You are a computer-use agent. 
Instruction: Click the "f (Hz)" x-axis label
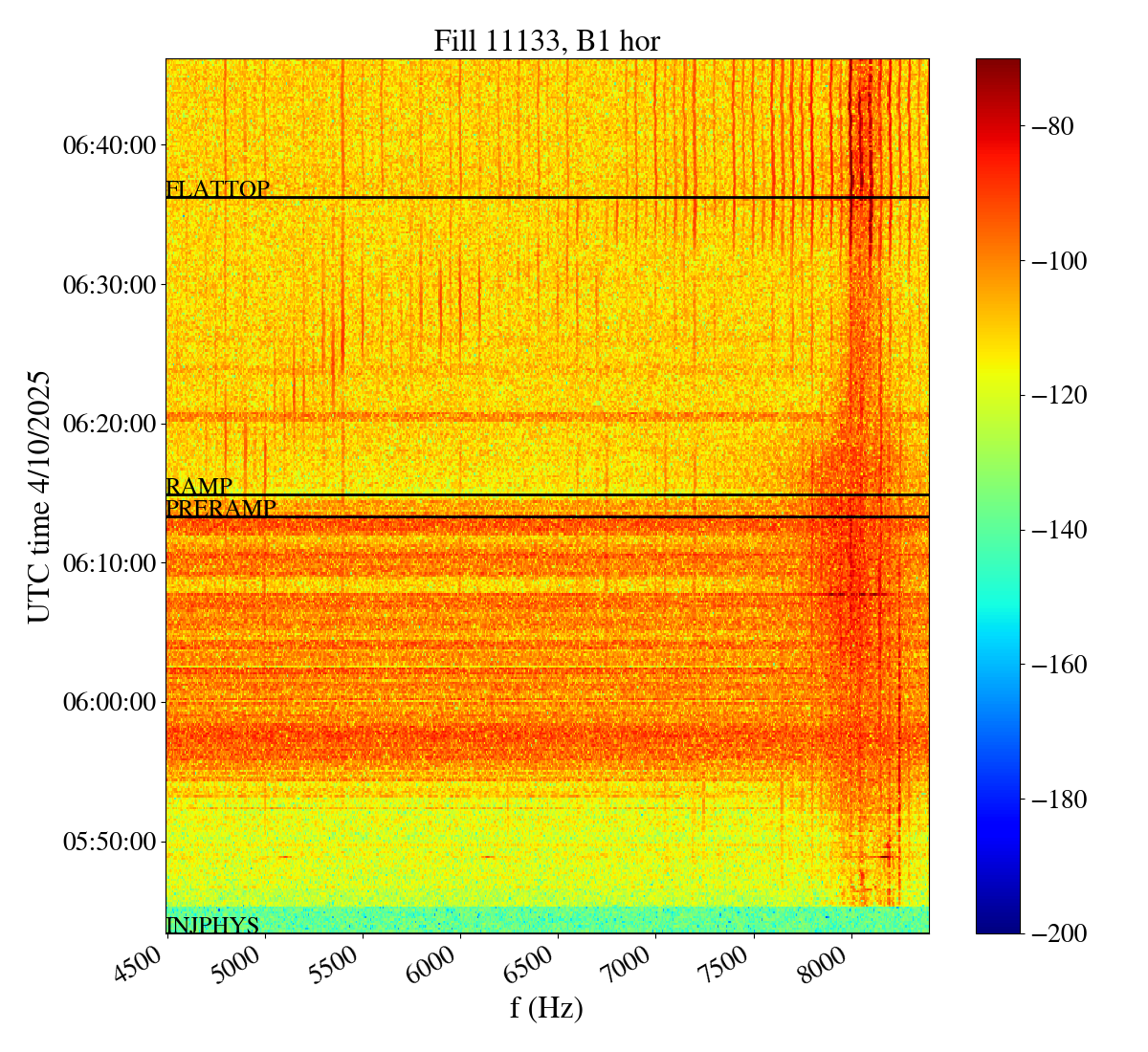click(x=546, y=1008)
